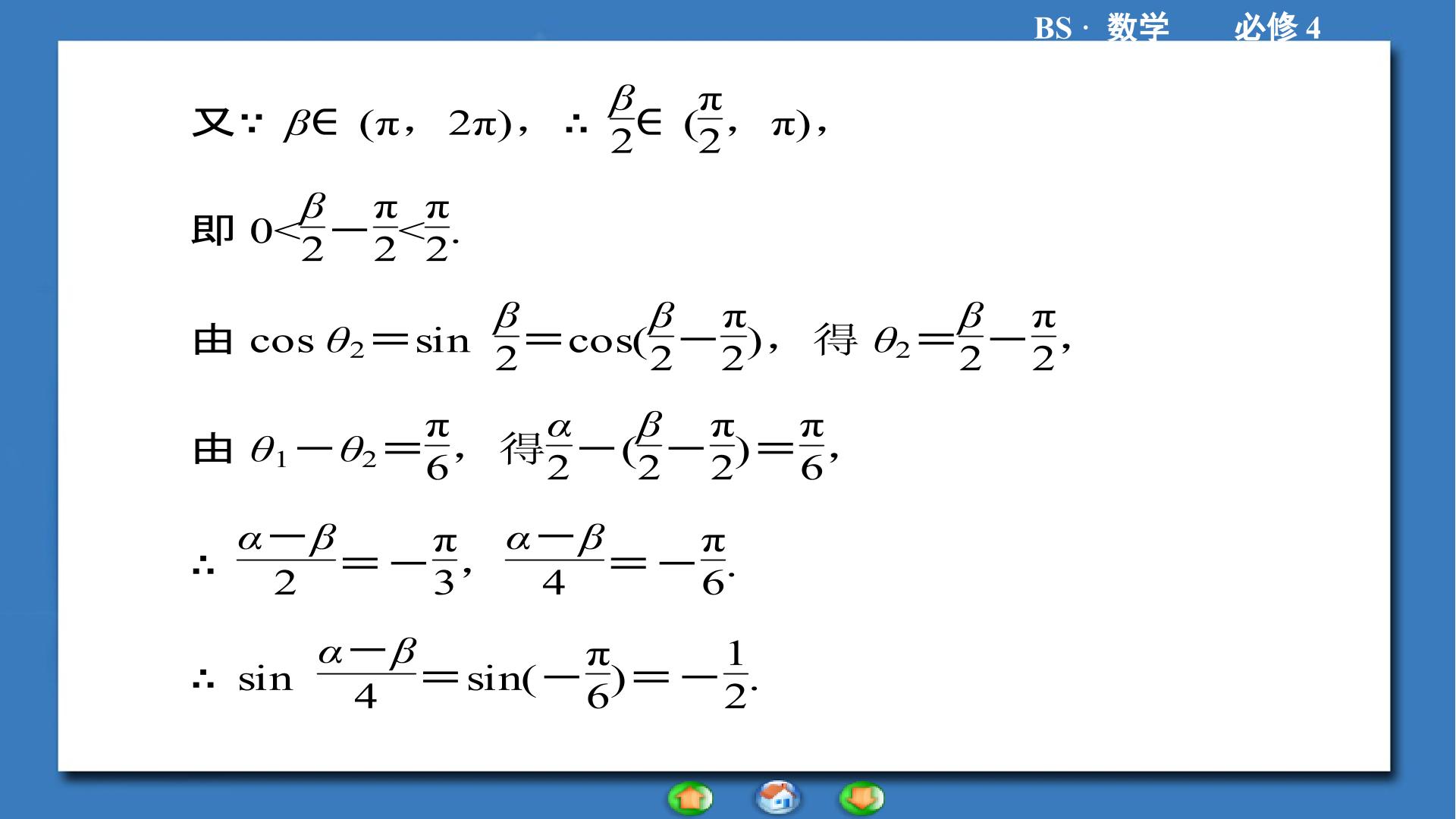Click the green down-arrow next page icon
Image resolution: width=1456 pixels, height=819 pixels.
tap(862, 798)
